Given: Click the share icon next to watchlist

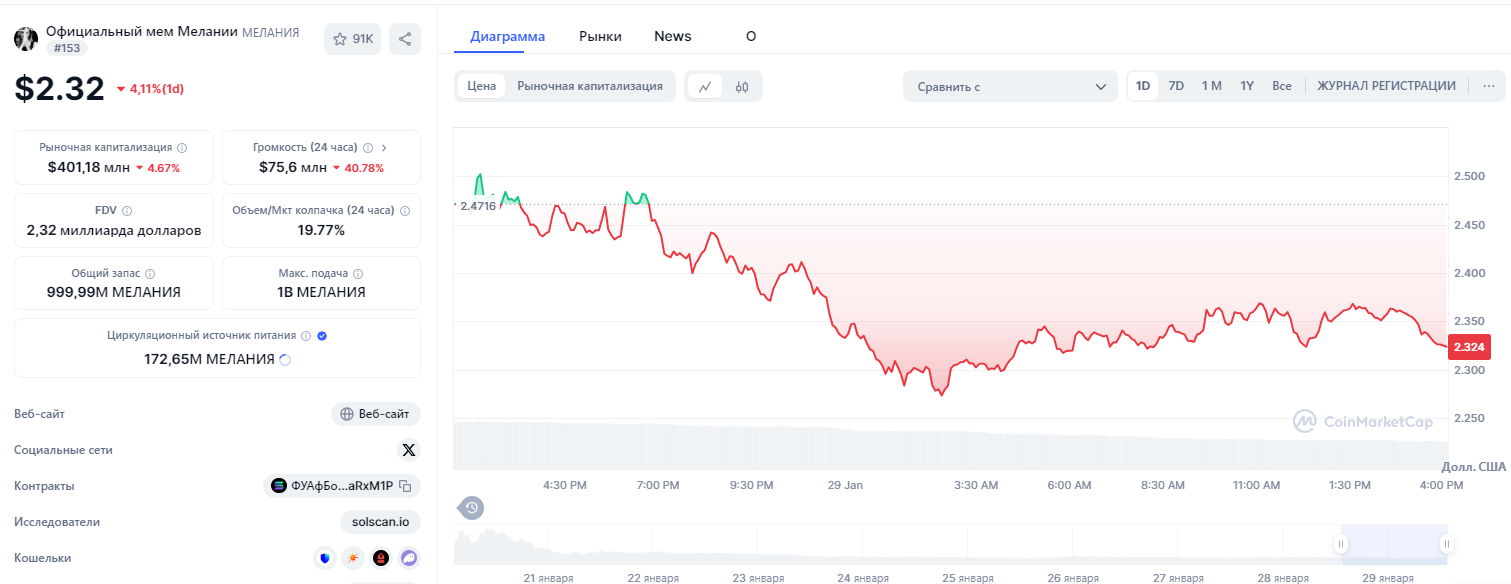Looking at the screenshot, I should 405,39.
